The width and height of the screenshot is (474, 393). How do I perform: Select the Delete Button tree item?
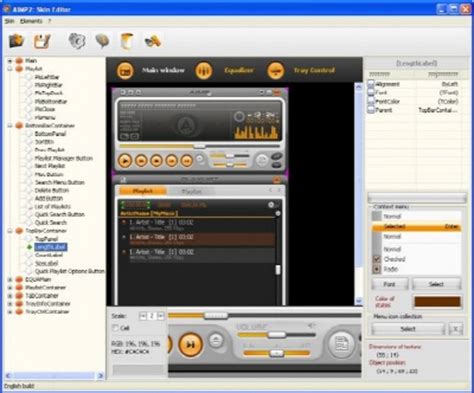52,190
